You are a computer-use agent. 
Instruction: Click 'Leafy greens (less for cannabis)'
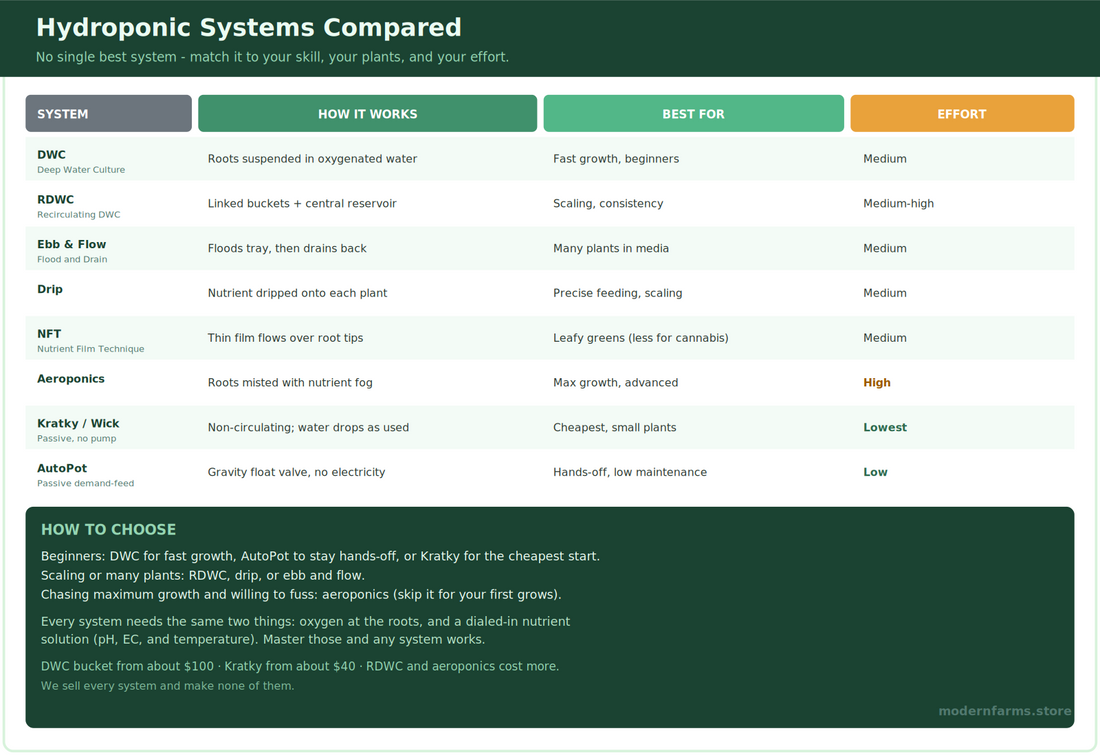640,338
